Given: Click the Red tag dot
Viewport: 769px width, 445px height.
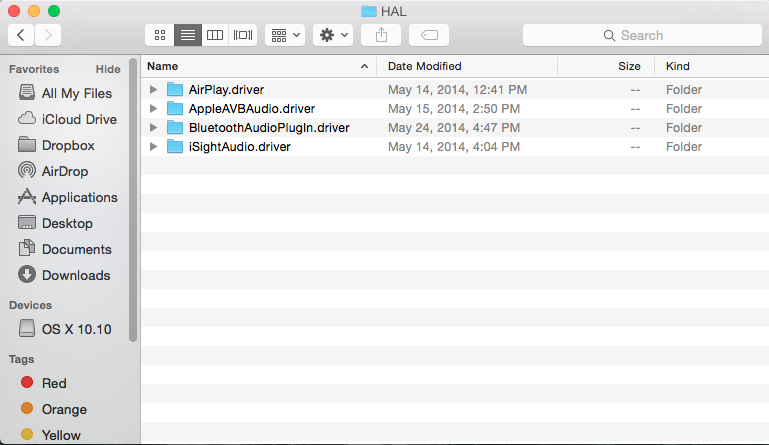Looking at the screenshot, I should click(x=27, y=382).
